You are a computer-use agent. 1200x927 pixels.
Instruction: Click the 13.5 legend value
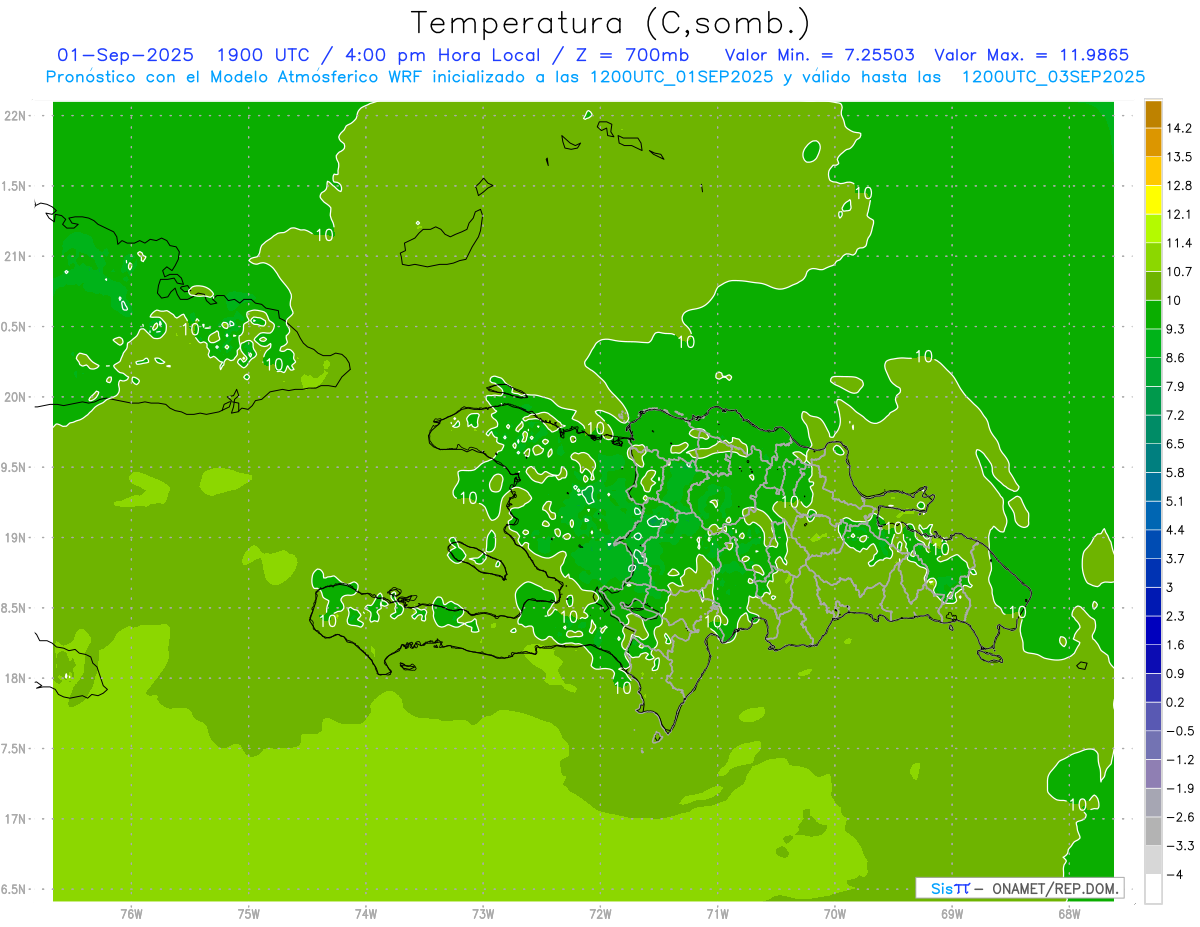(1179, 157)
